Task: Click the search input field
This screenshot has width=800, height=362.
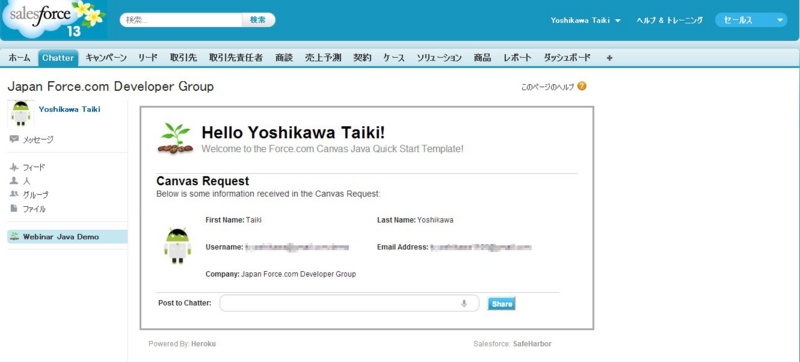Action: pos(181,20)
